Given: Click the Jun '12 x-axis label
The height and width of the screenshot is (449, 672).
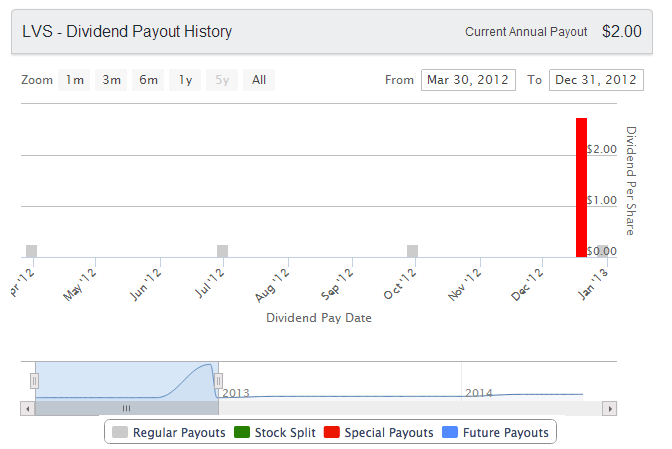Looking at the screenshot, I should (x=146, y=285).
